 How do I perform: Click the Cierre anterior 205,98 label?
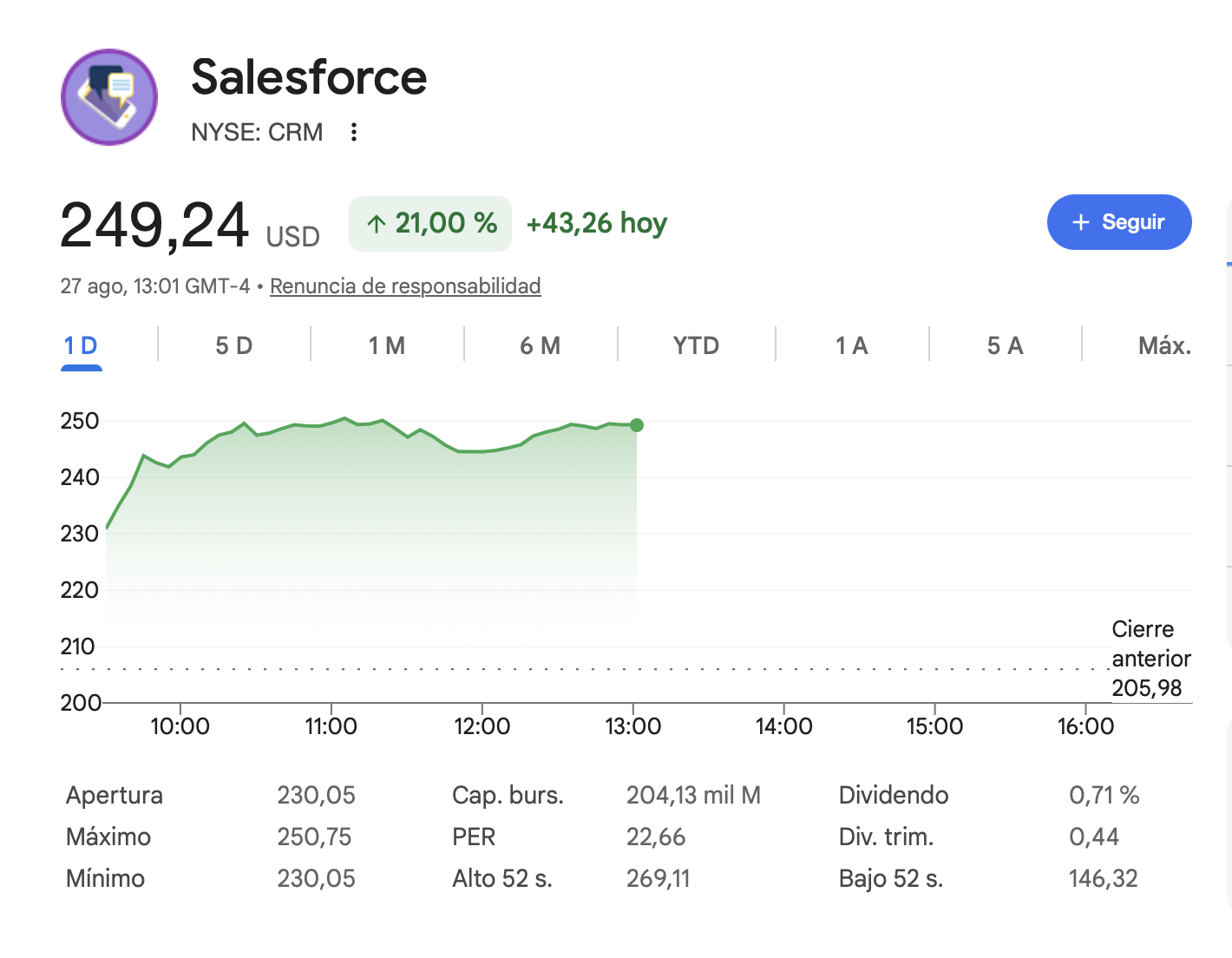[1151, 659]
